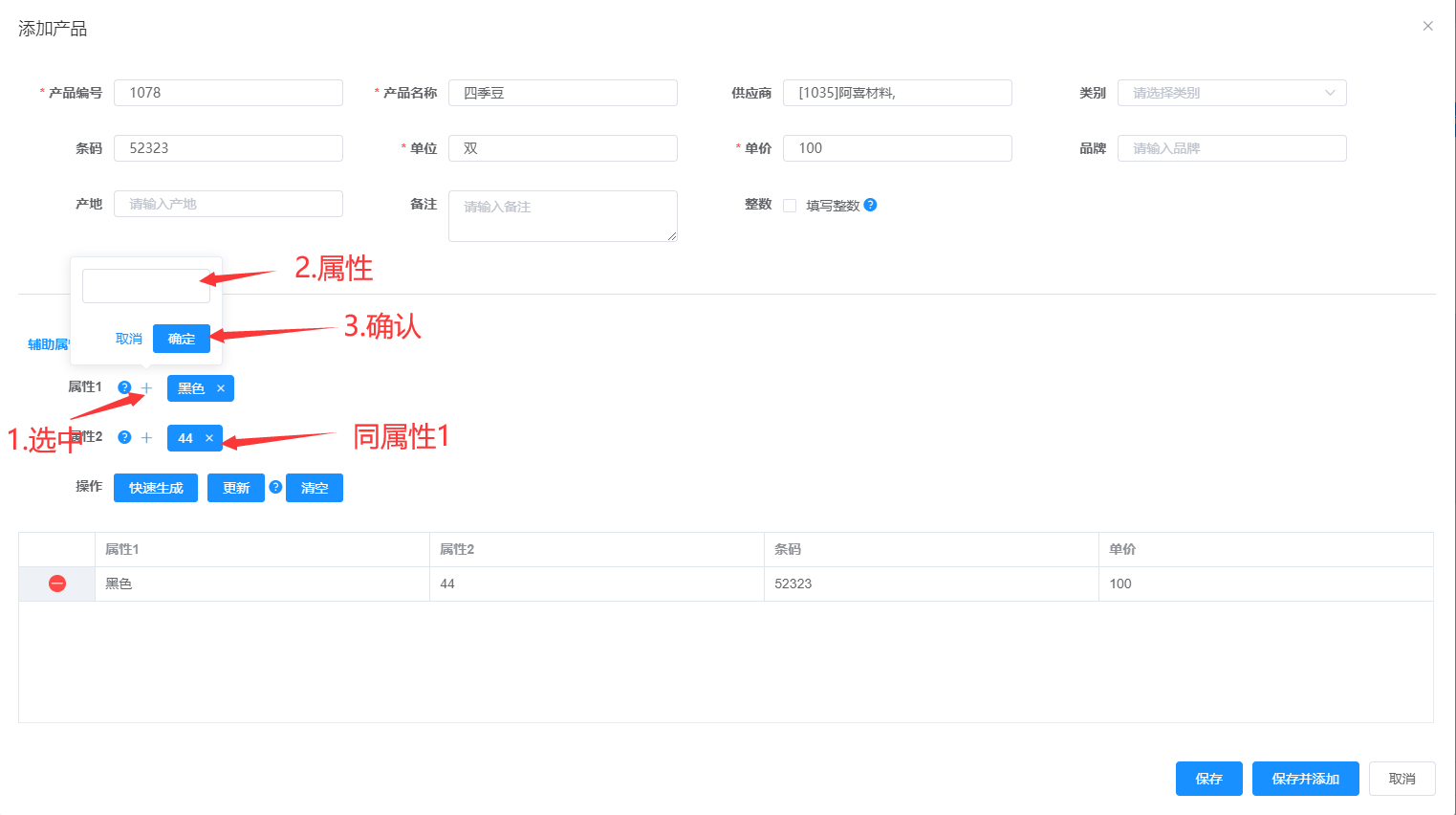
Task: Click the 保存 button
Action: tap(1208, 779)
